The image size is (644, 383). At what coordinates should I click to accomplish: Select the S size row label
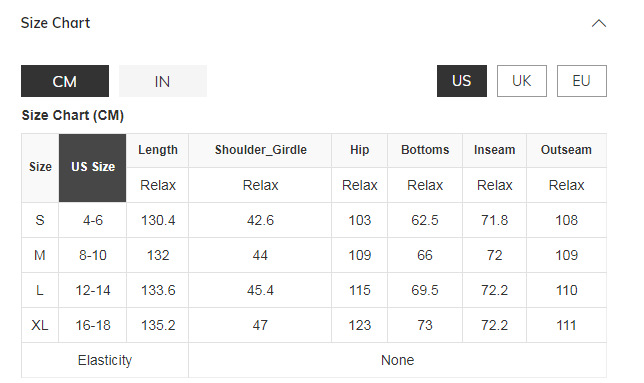pos(40,220)
